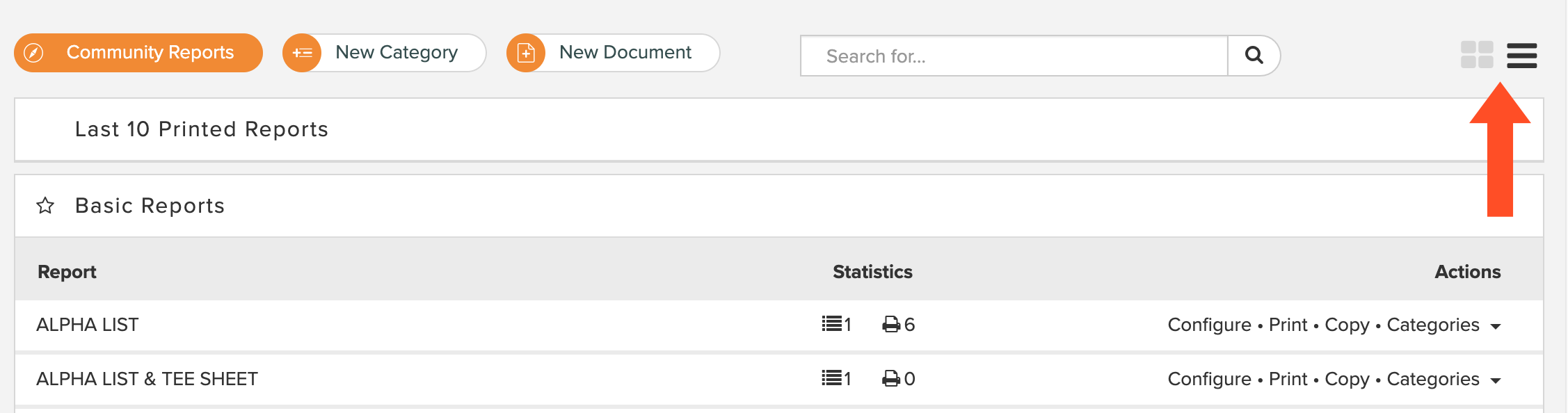1568x413 pixels.
Task: Click printer count icon for ALPHA LIST
Action: click(891, 324)
